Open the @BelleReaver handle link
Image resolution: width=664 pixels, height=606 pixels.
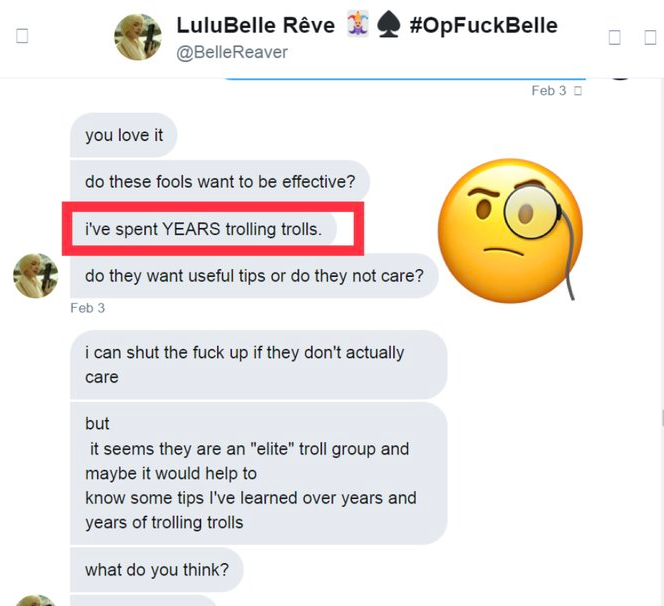(x=232, y=53)
